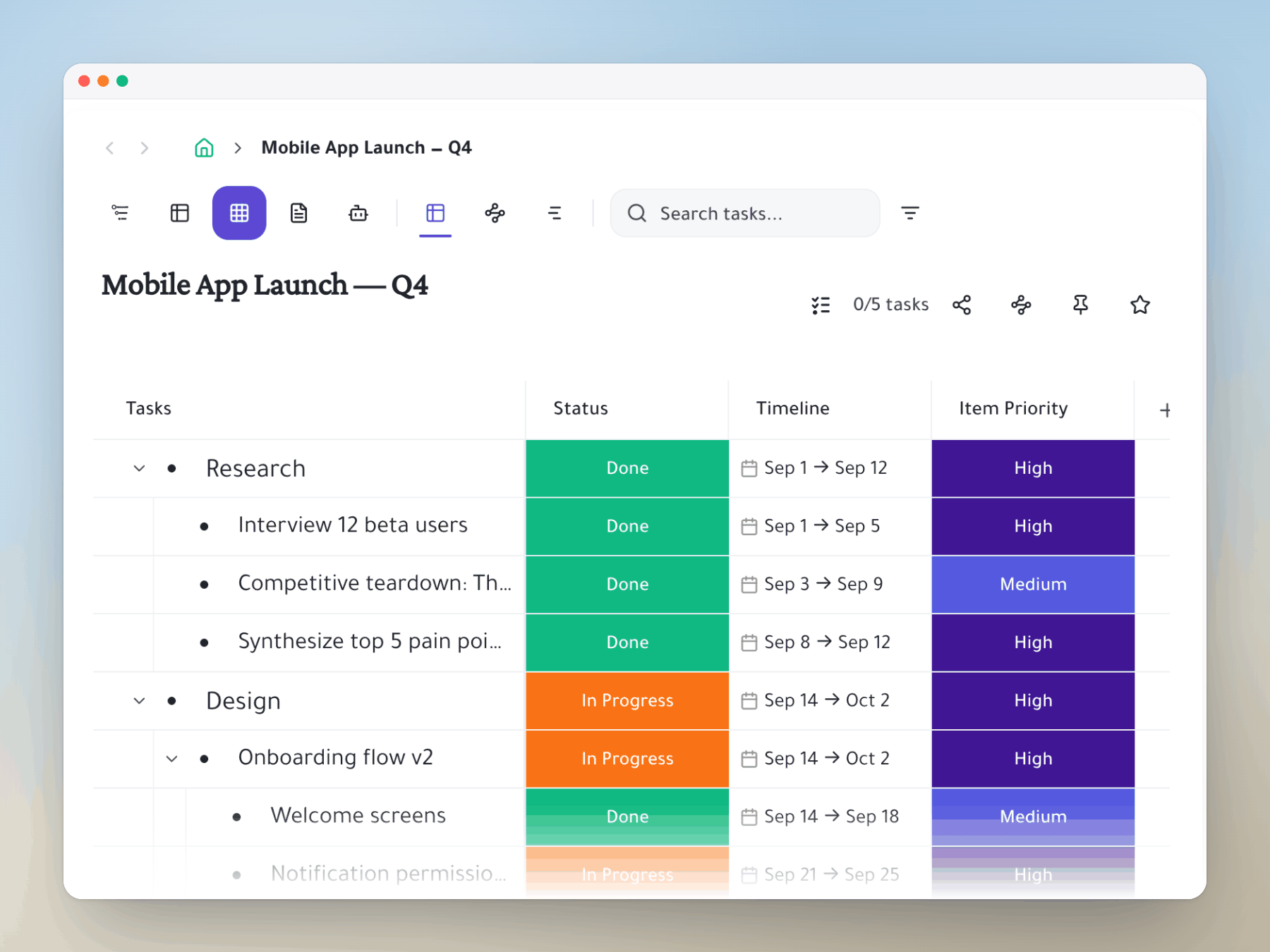The image size is (1270, 952).
Task: Click the Research group name
Action: (x=255, y=468)
